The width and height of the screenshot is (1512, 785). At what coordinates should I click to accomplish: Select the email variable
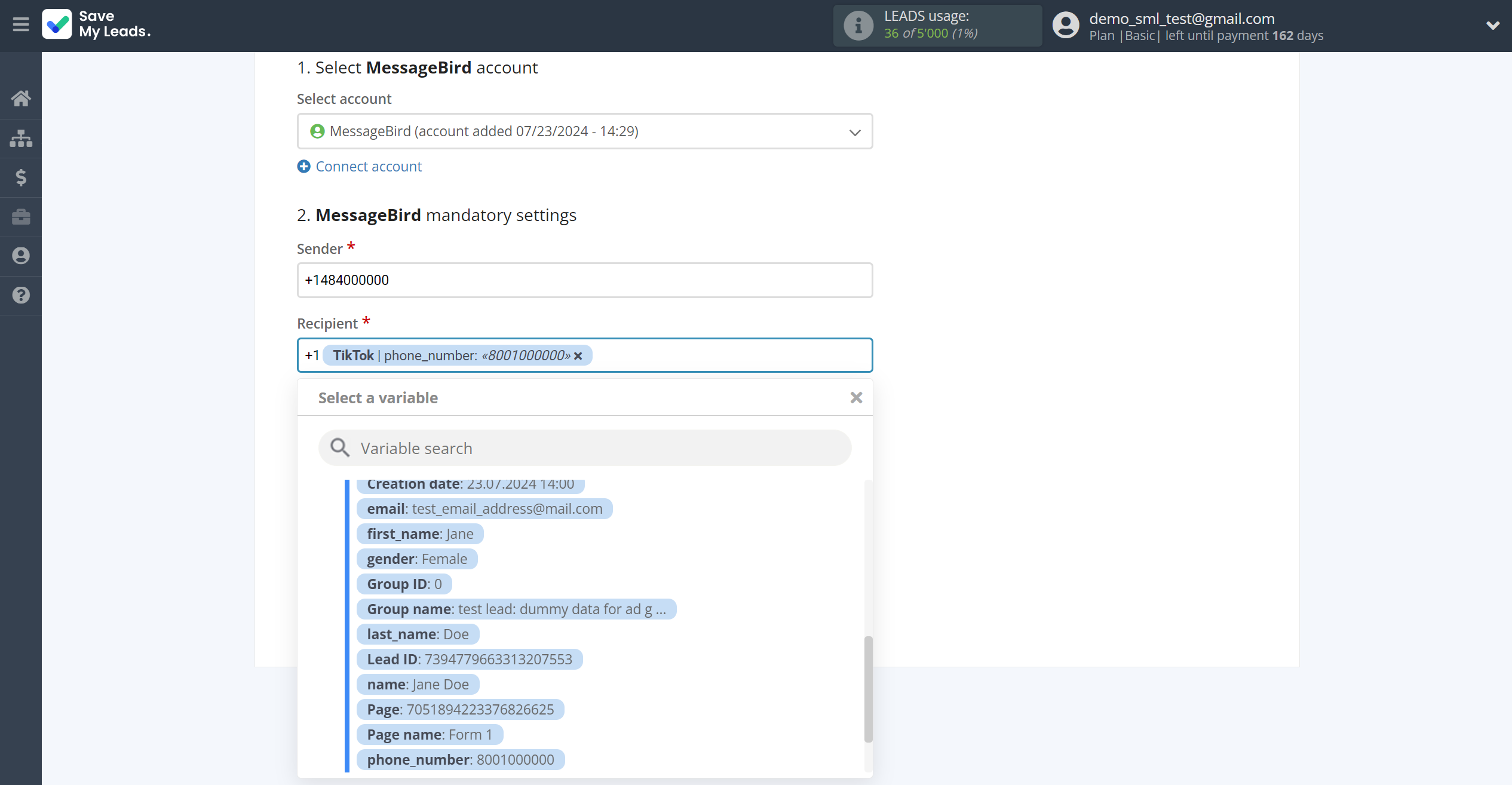(484, 509)
